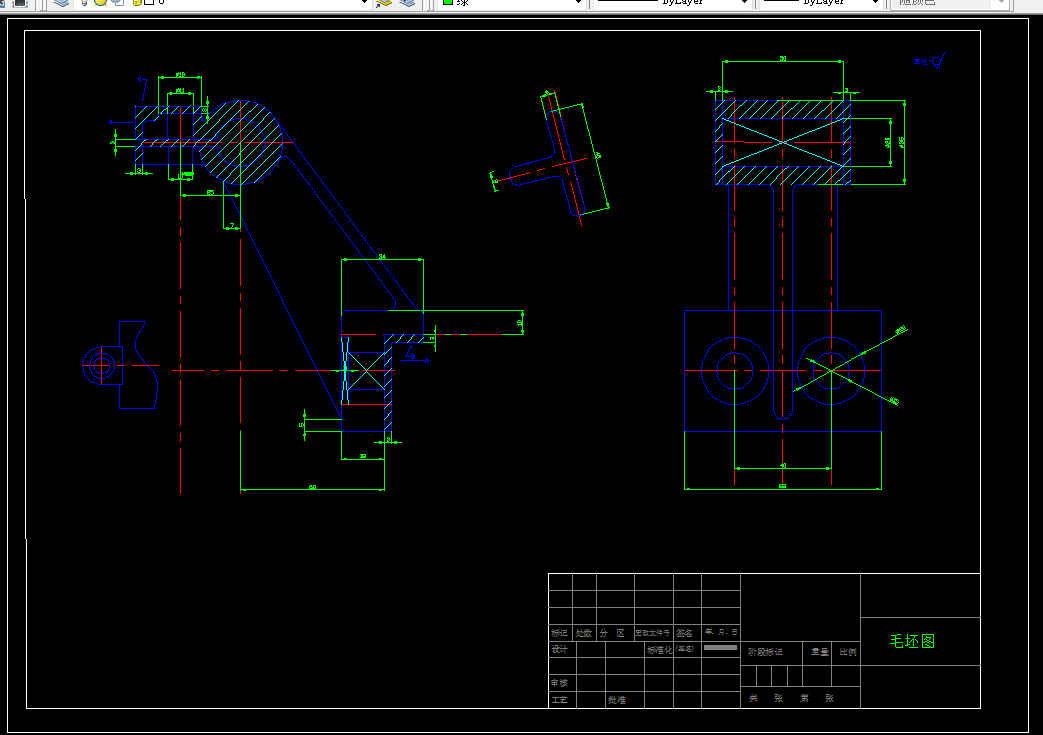This screenshot has width=1043, height=735.
Task: Select the 31 dimension atop the right view
Action: coord(783,59)
